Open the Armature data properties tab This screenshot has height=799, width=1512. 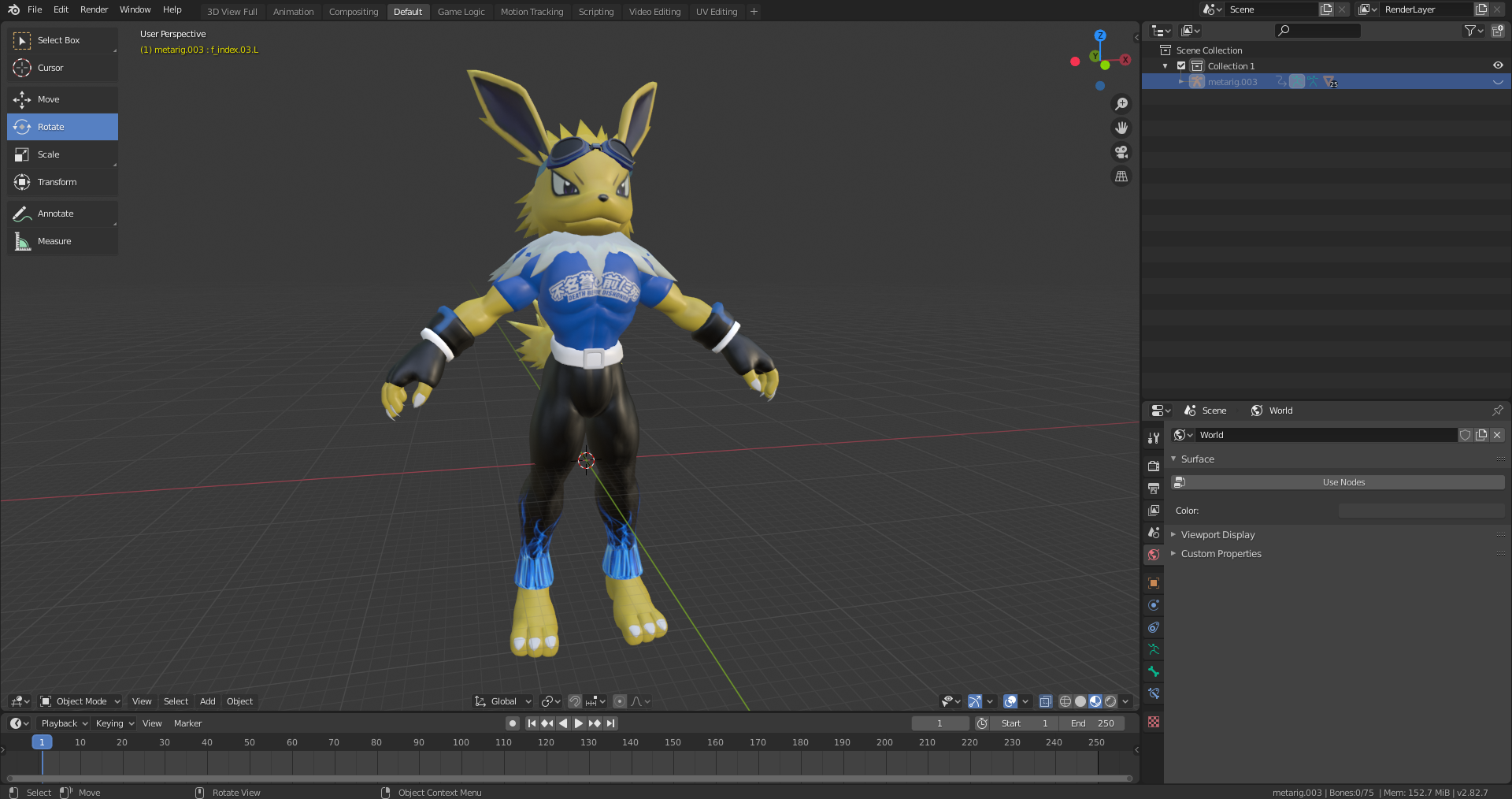(x=1154, y=649)
